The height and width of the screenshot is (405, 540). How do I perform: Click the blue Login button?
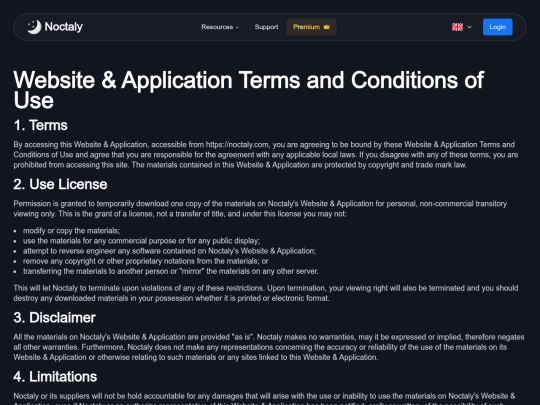tap(498, 27)
